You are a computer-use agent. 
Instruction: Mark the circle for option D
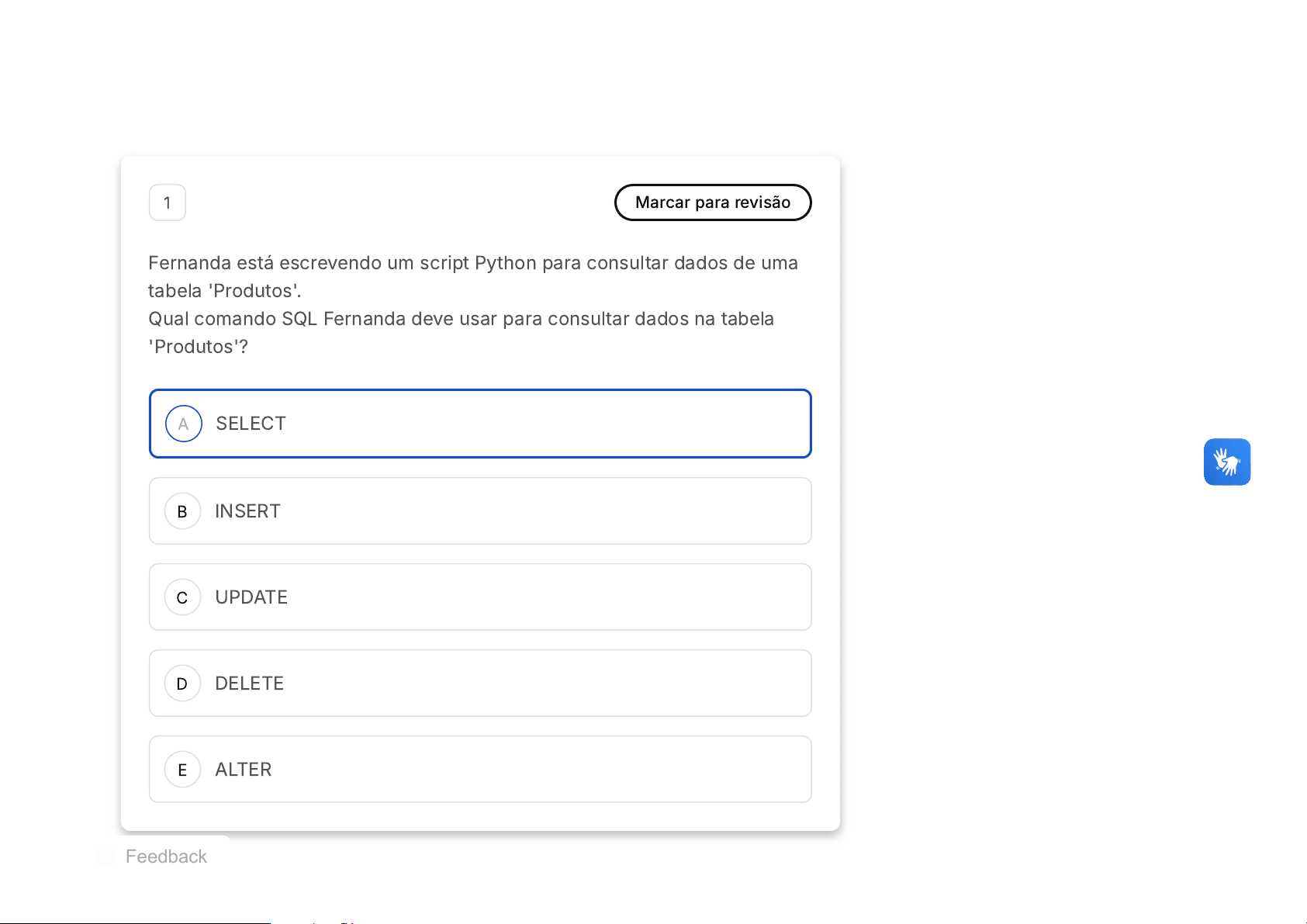182,683
